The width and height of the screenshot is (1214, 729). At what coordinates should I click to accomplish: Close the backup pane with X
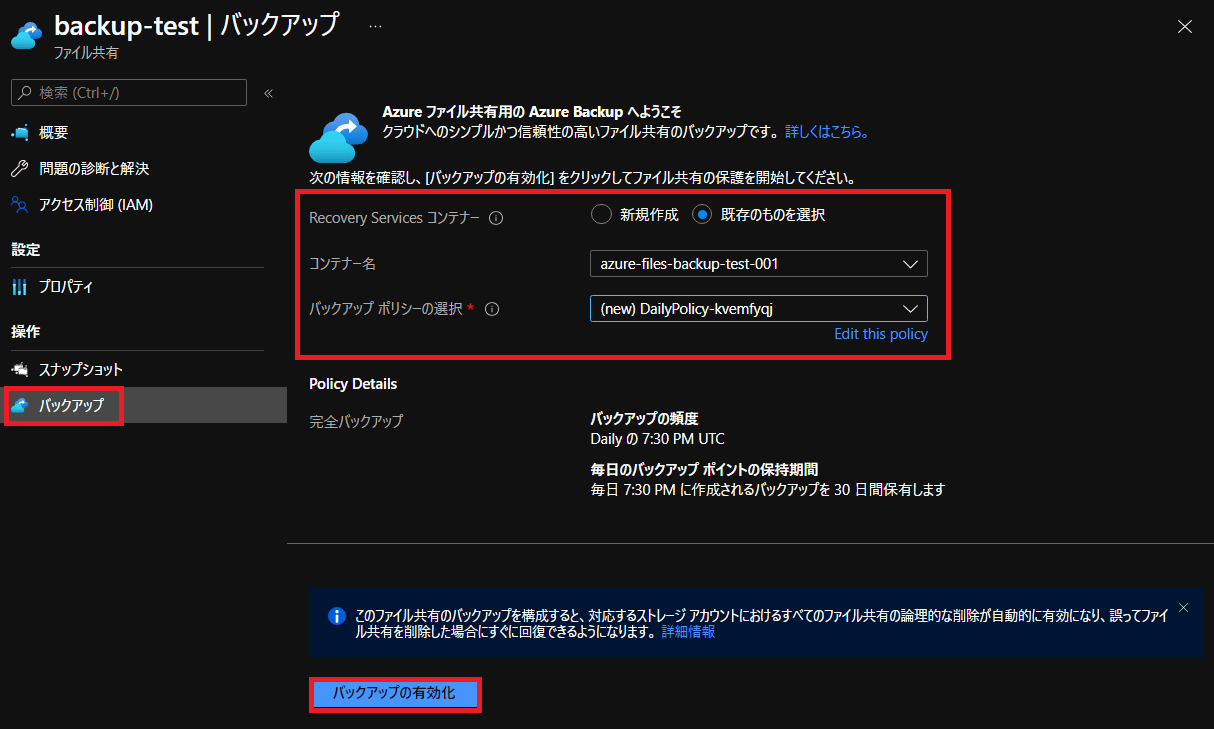pyautogui.click(x=1185, y=27)
